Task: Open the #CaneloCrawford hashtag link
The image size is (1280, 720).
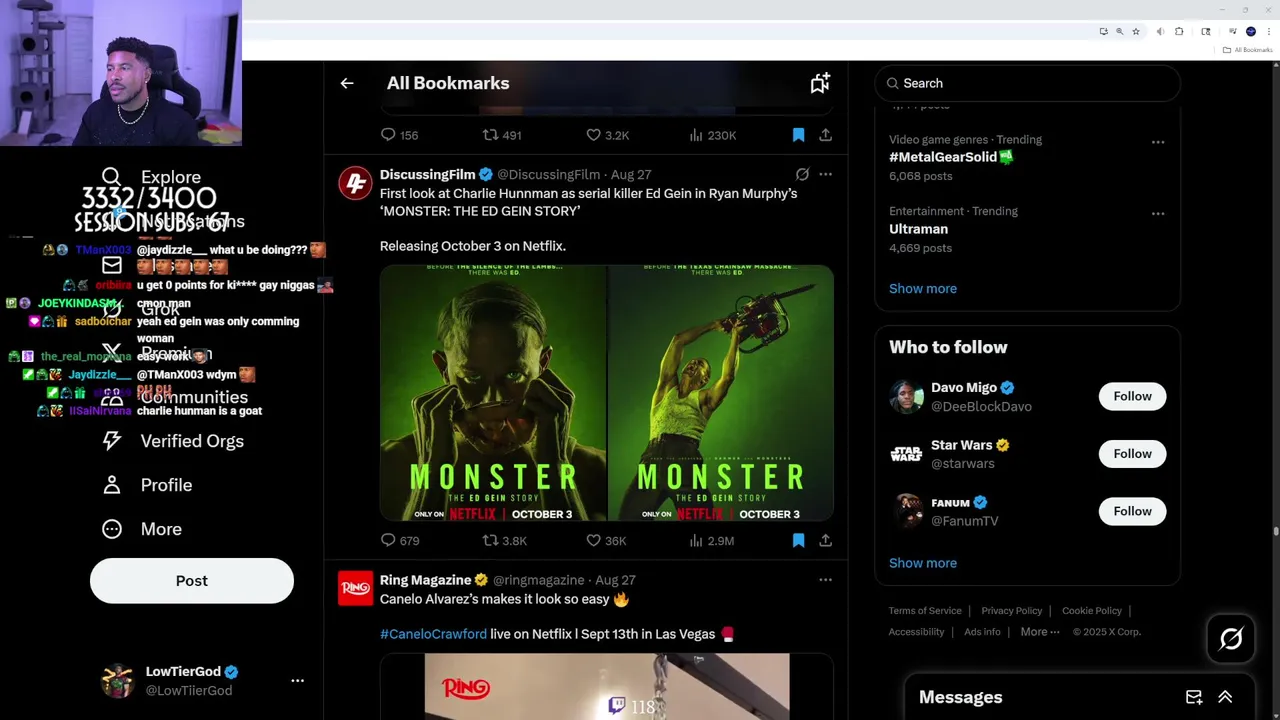Action: click(x=433, y=634)
